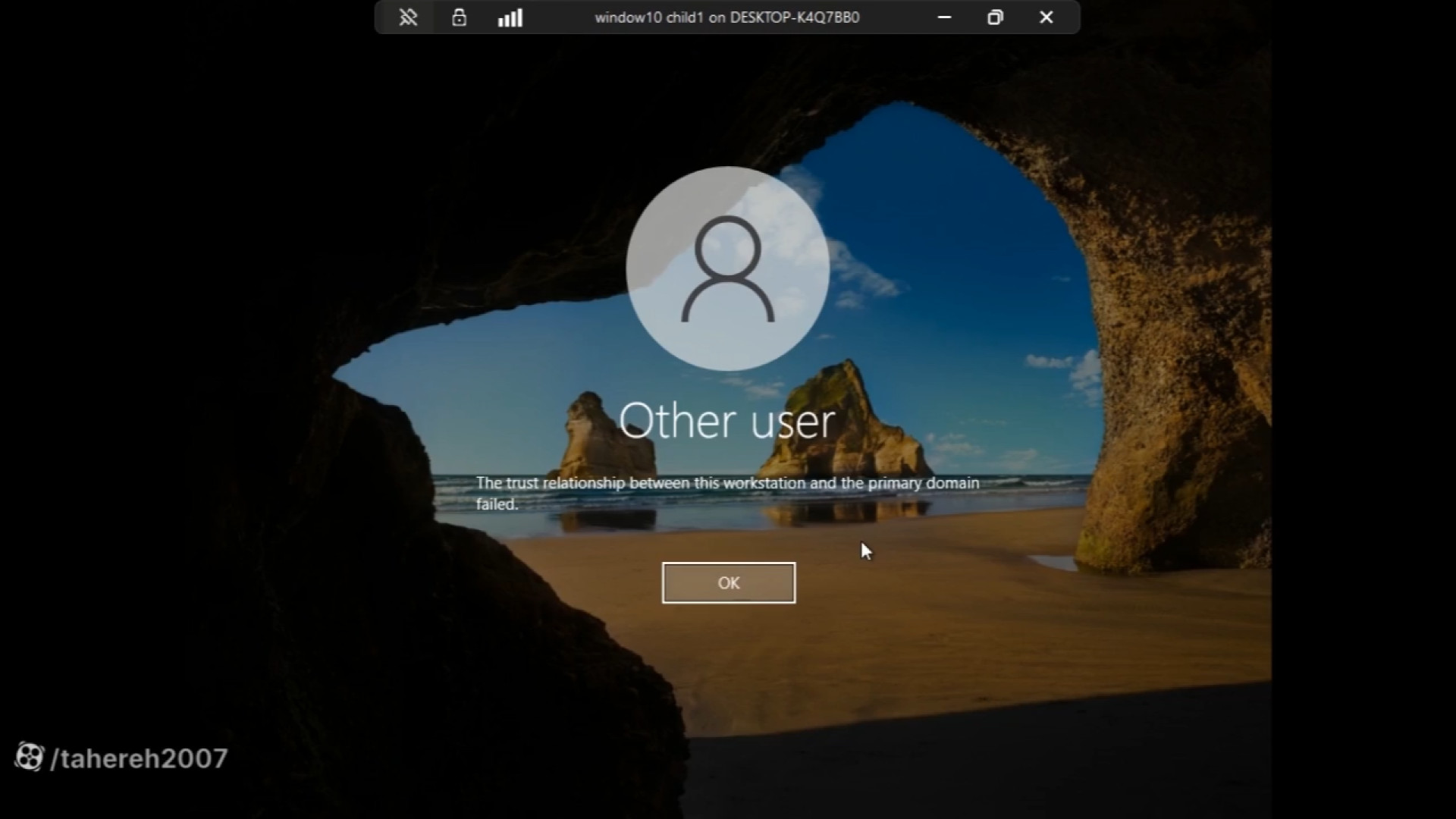Click the film reel logo in watermark
1456x819 pixels.
click(x=29, y=757)
